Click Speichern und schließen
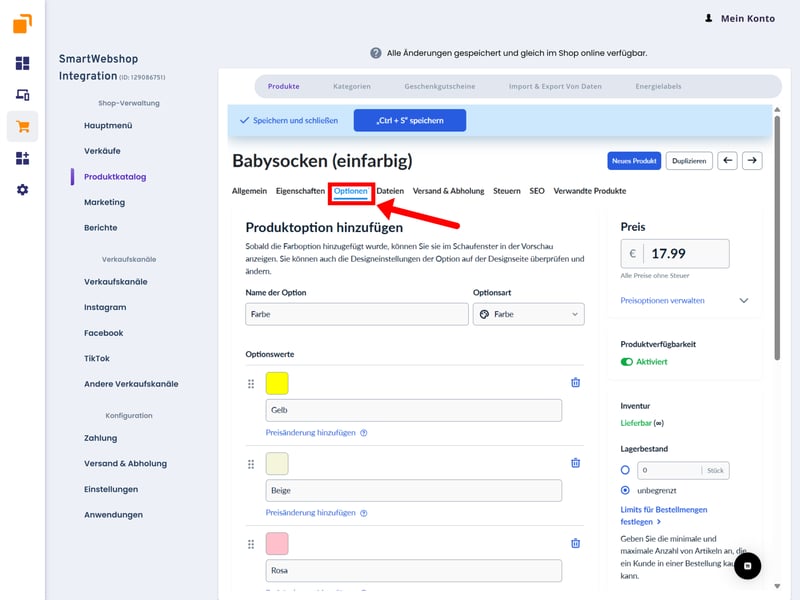Screen dimensions: 800x600 coord(289,120)
